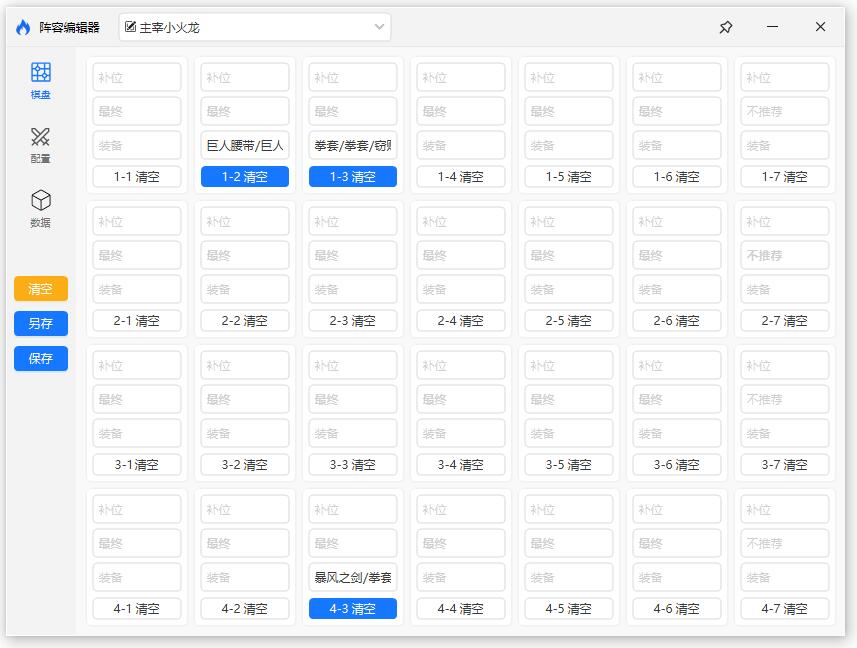This screenshot has width=857, height=648.
Task: Clear slot with 1-2 清空 button
Action: pyautogui.click(x=245, y=177)
